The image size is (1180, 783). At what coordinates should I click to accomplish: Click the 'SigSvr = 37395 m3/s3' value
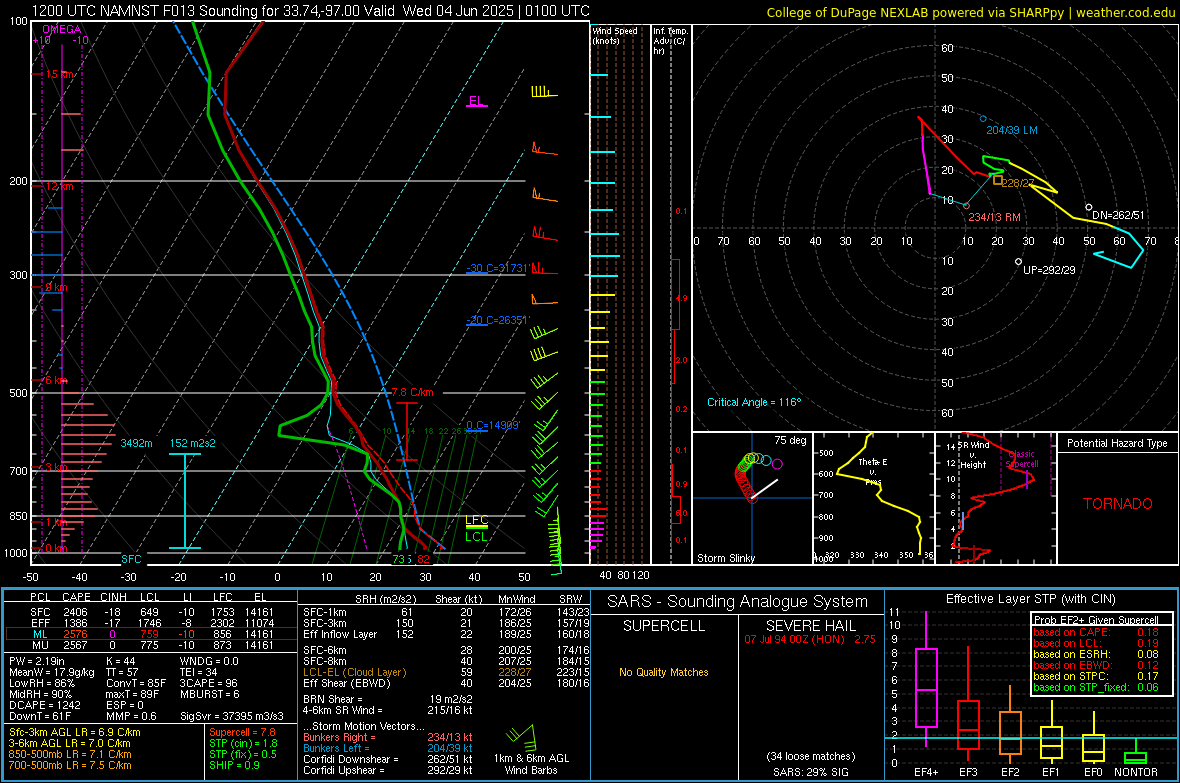click(232, 717)
